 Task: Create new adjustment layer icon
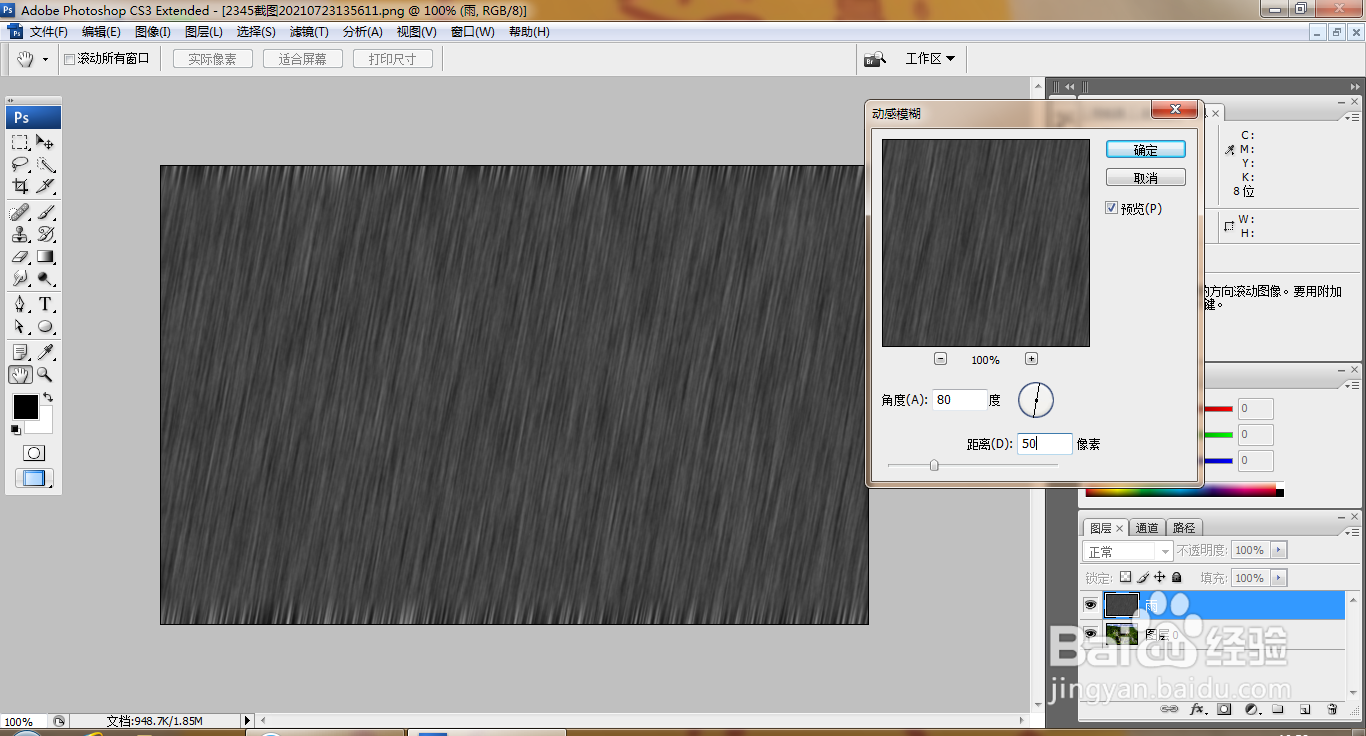pyautogui.click(x=1251, y=709)
